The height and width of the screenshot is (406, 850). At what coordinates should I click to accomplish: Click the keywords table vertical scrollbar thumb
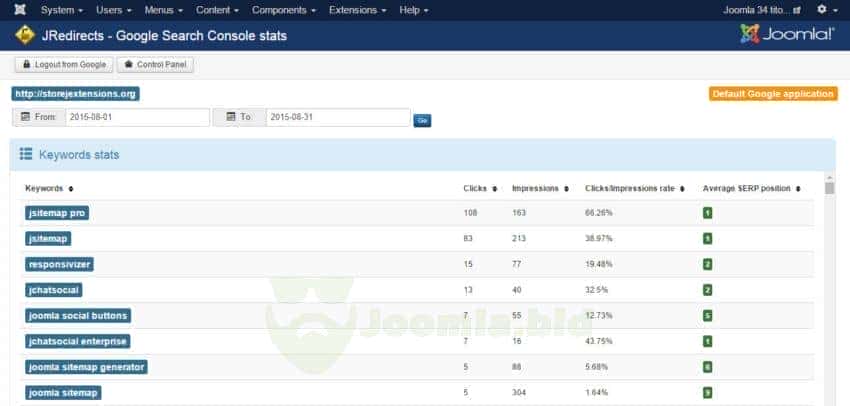pyautogui.click(x=829, y=188)
